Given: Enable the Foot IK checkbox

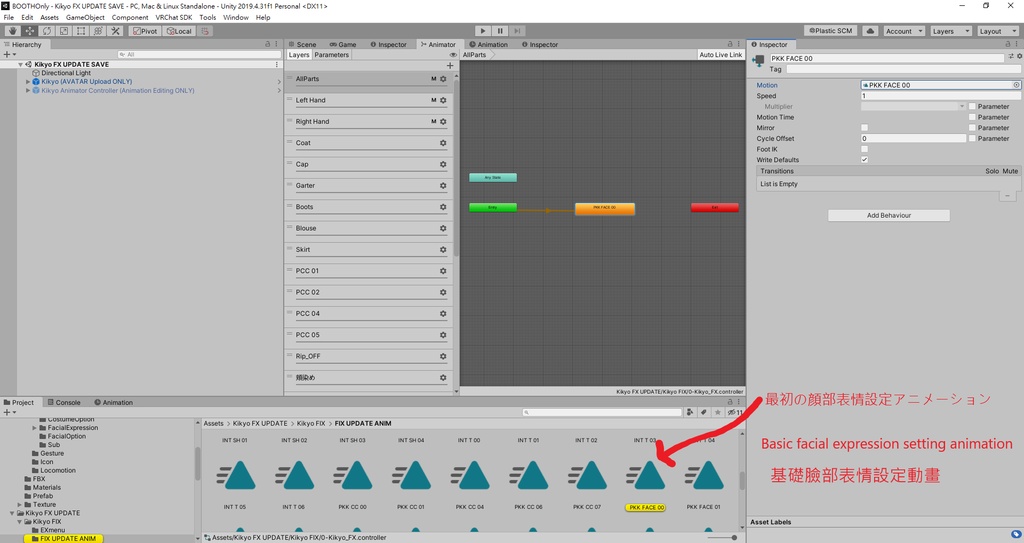Looking at the screenshot, I should coord(864,149).
